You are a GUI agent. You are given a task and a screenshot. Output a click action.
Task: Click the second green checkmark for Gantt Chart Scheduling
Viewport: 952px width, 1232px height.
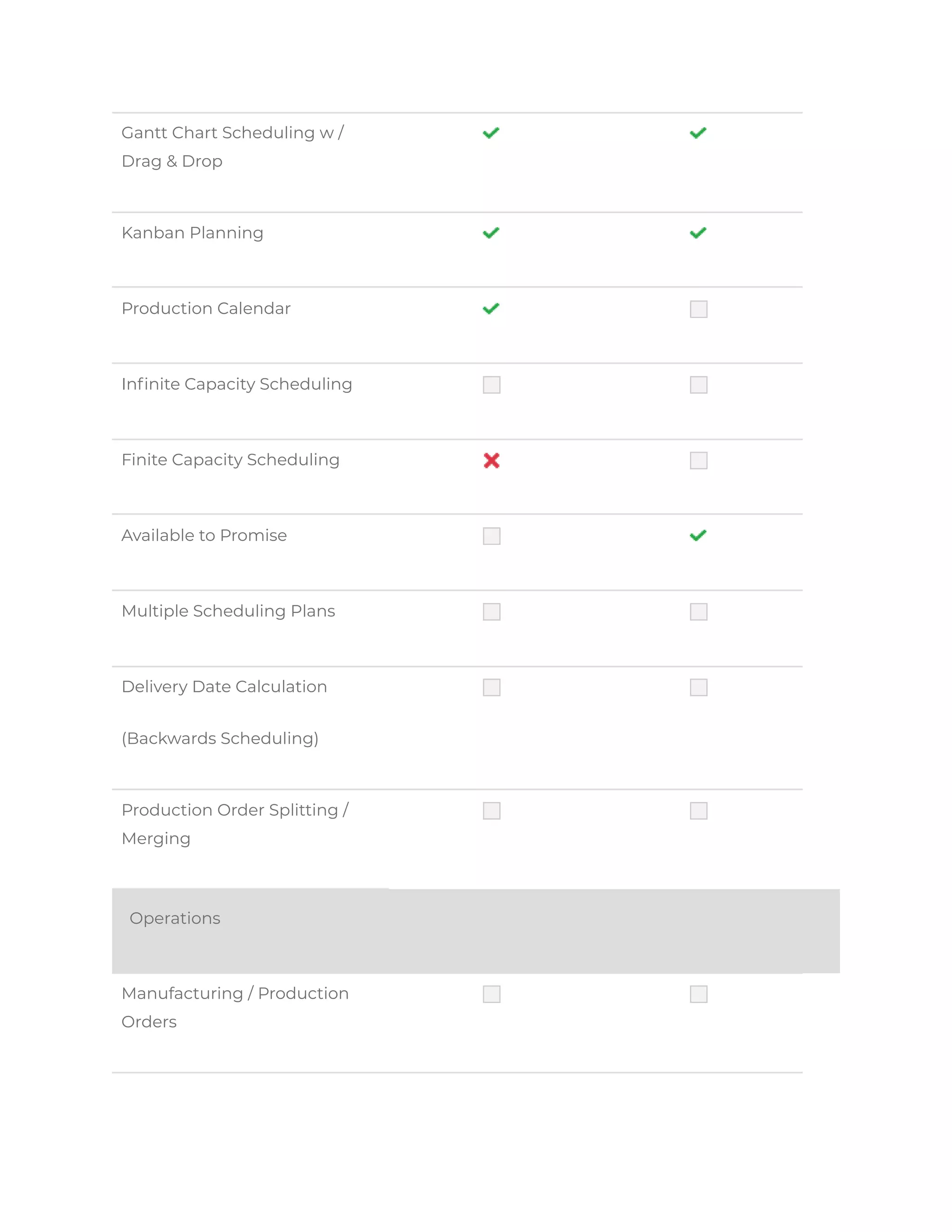tap(698, 133)
